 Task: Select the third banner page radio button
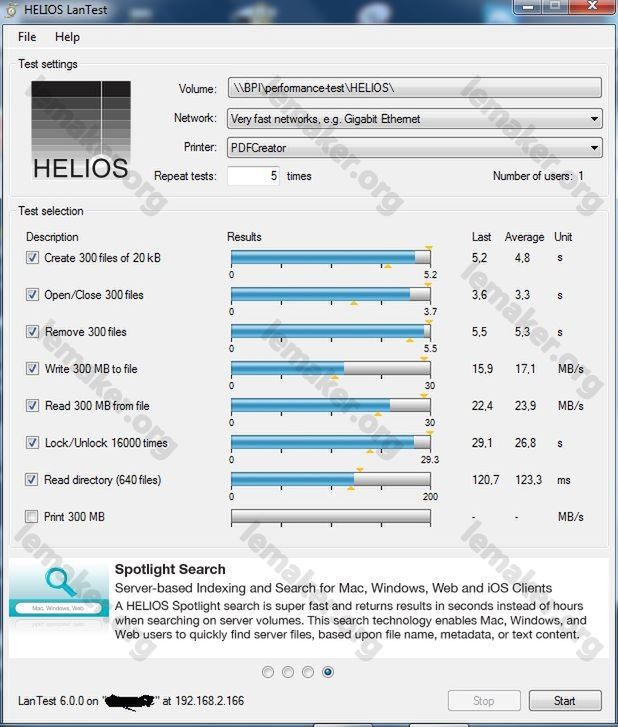(x=308, y=672)
